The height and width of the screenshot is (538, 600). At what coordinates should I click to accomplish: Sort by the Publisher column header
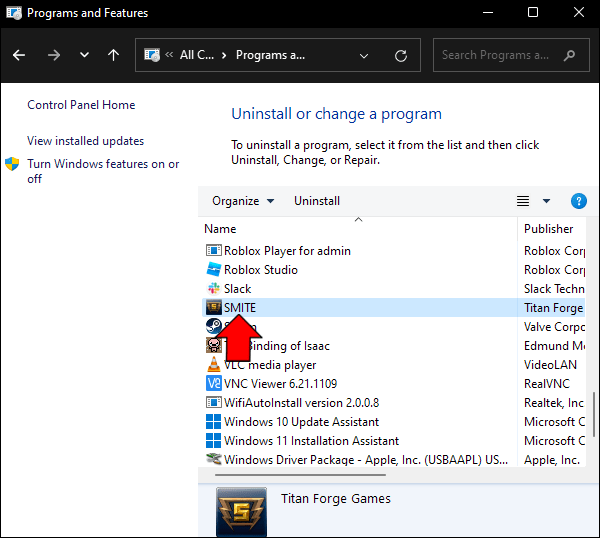pos(548,229)
